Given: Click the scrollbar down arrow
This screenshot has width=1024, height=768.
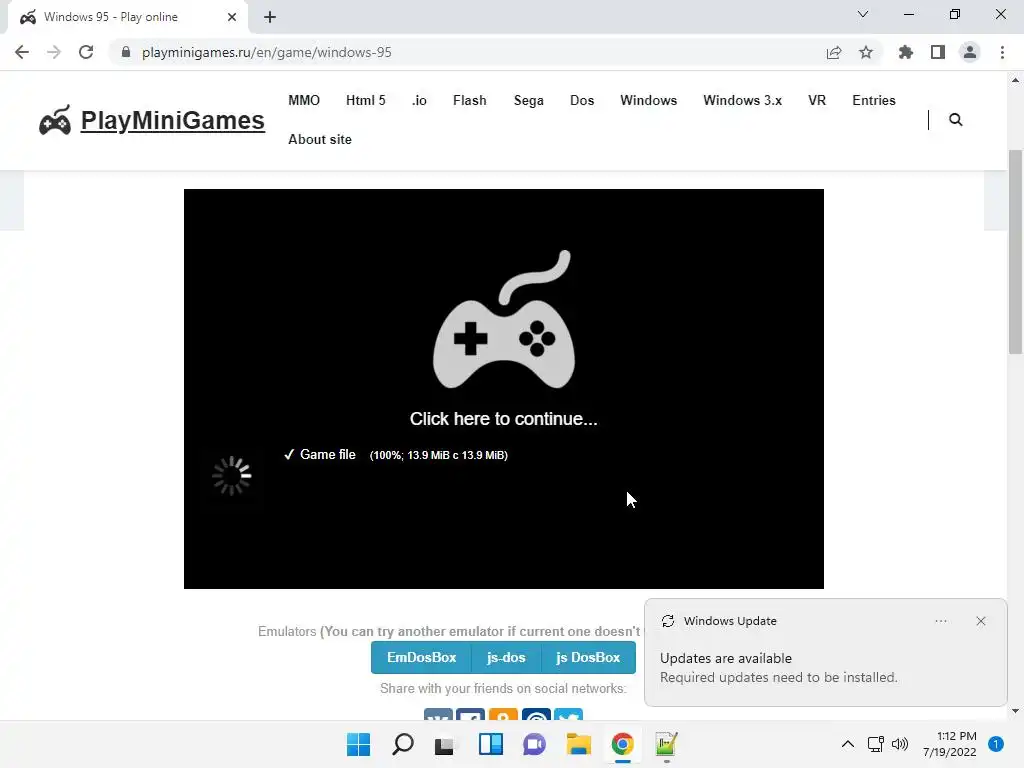Looking at the screenshot, I should (x=1015, y=711).
